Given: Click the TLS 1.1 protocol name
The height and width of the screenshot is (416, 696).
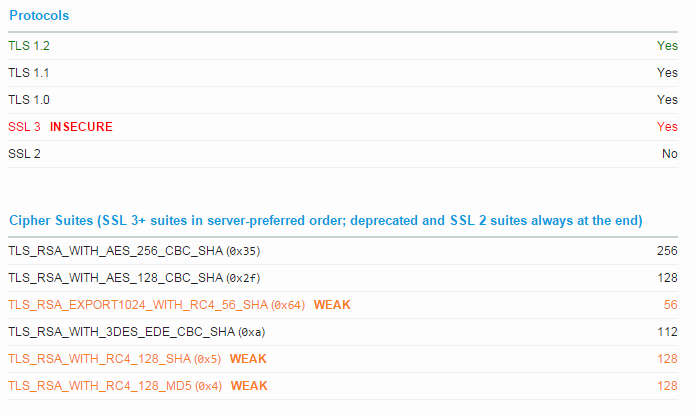Looking at the screenshot, I should 28,73.
